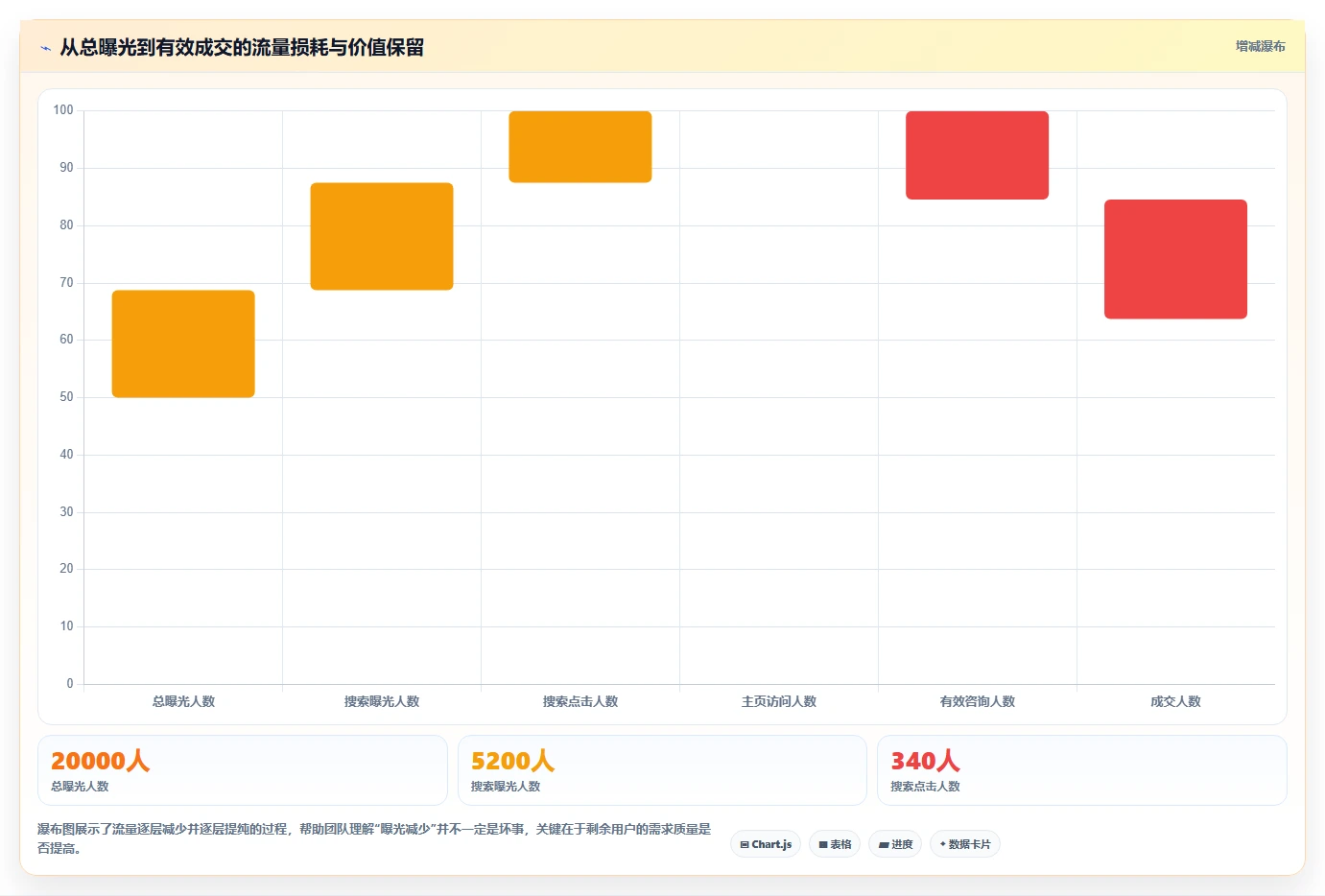Click the 340人 stat card
The height and width of the screenshot is (896, 1325).
pos(1082,770)
